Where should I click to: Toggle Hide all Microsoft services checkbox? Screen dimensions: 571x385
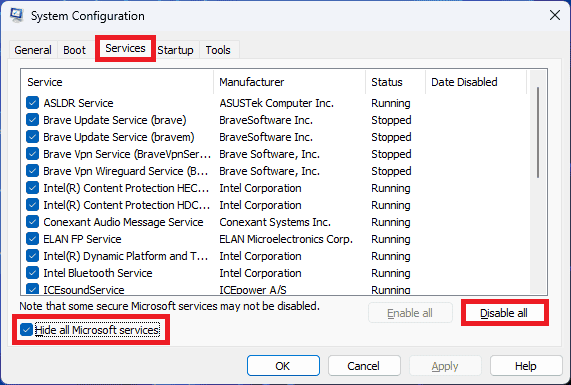(26, 330)
